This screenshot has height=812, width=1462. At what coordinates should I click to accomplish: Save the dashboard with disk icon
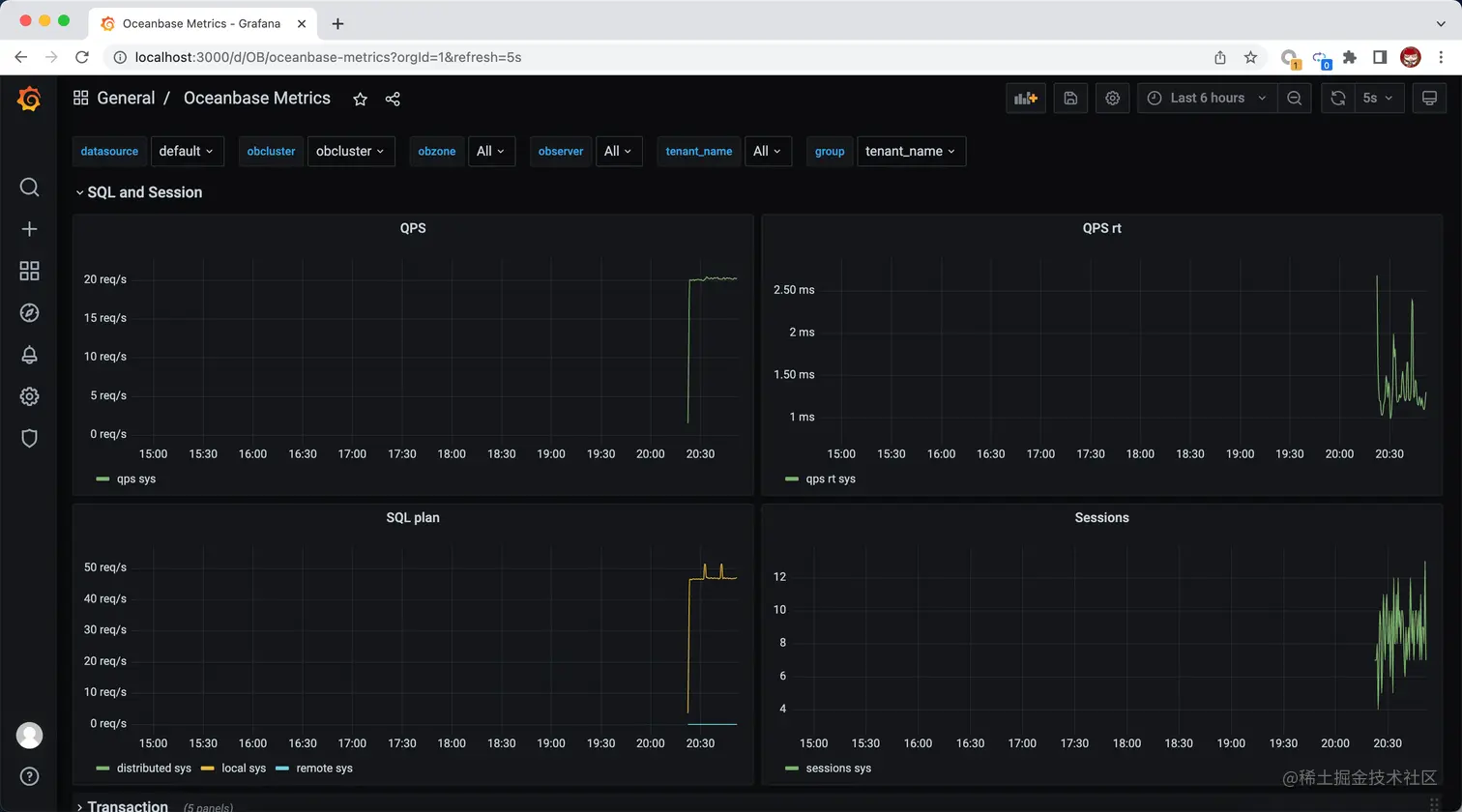point(1070,98)
